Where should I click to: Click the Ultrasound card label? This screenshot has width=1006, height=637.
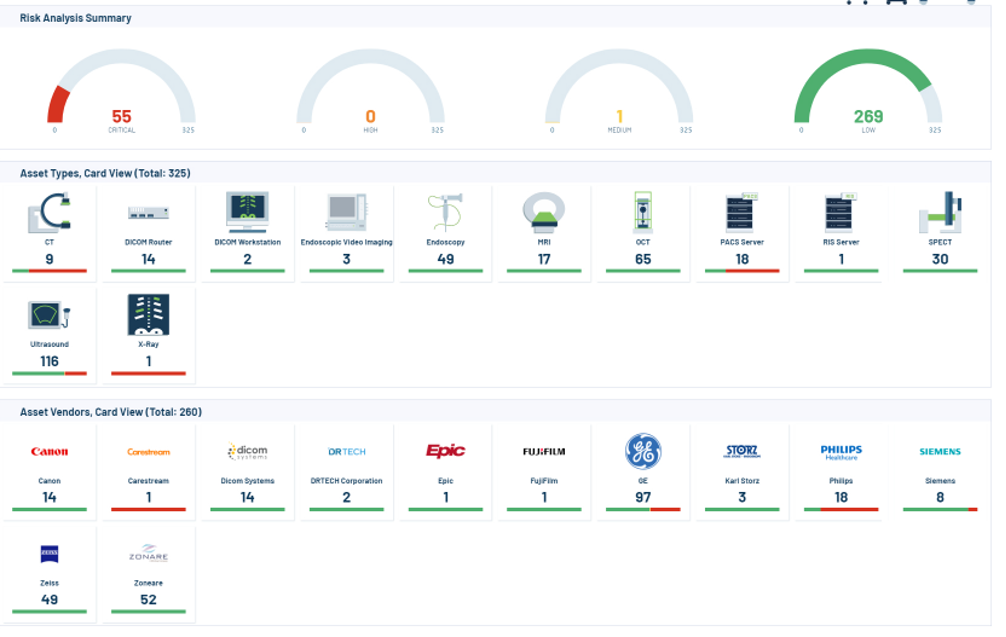click(49, 344)
